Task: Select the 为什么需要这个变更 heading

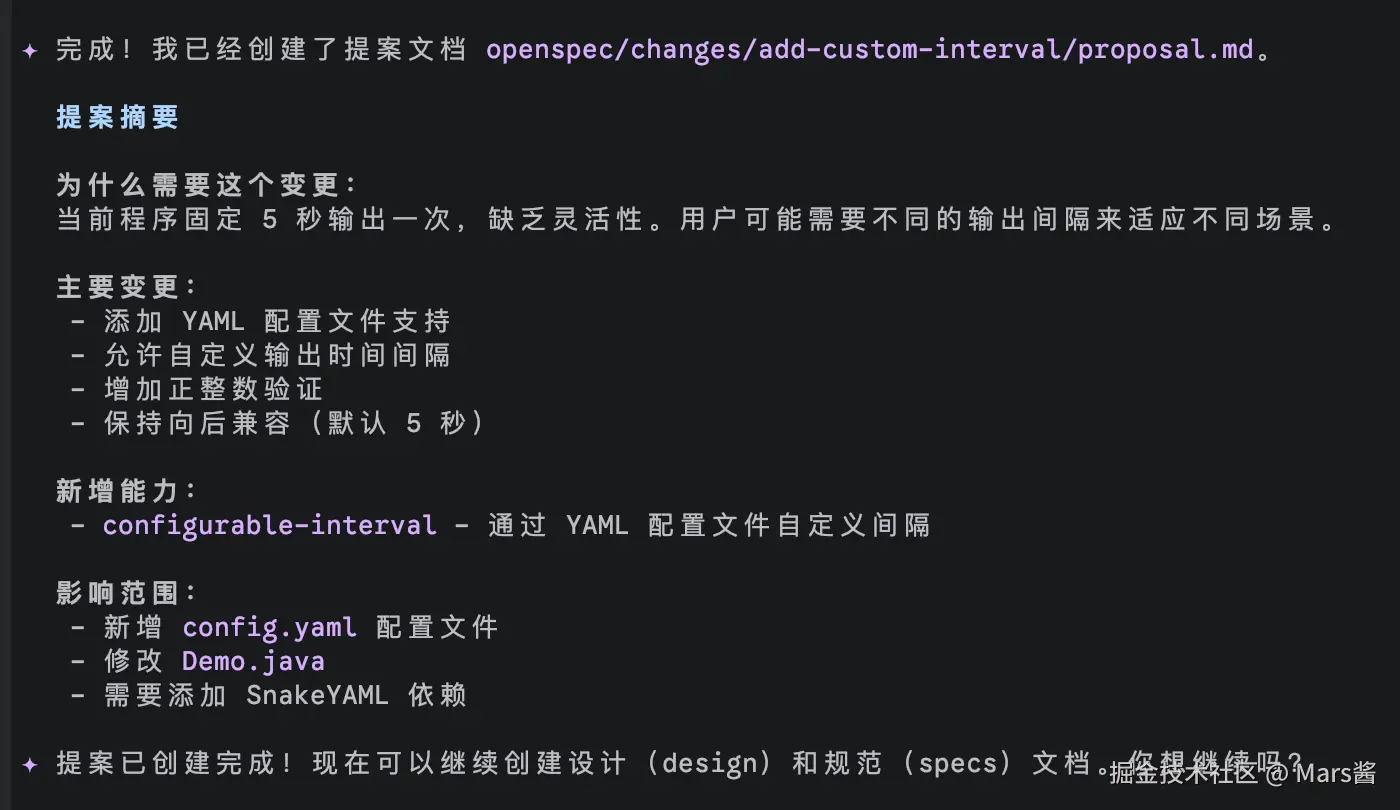Action: coord(206,186)
